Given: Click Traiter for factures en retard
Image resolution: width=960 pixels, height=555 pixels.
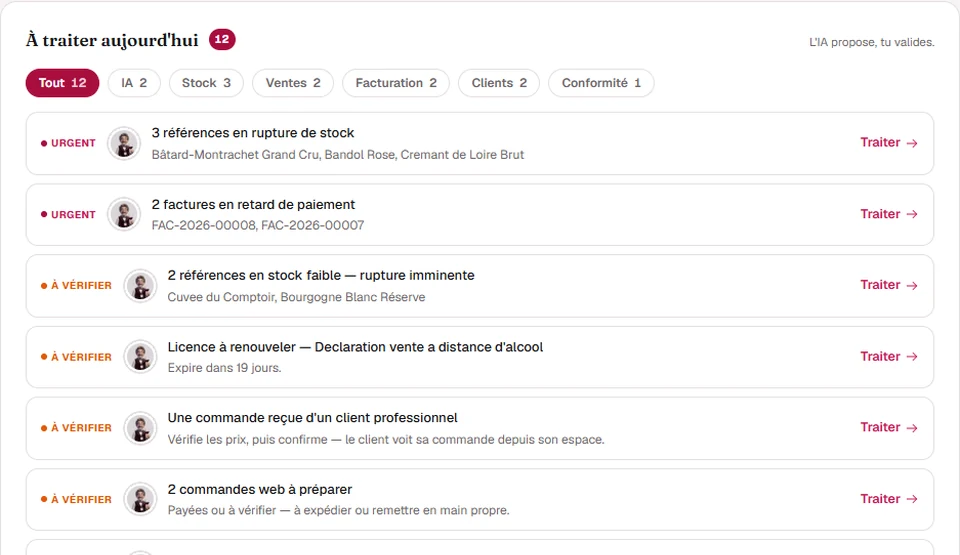Looking at the screenshot, I should coord(889,214).
